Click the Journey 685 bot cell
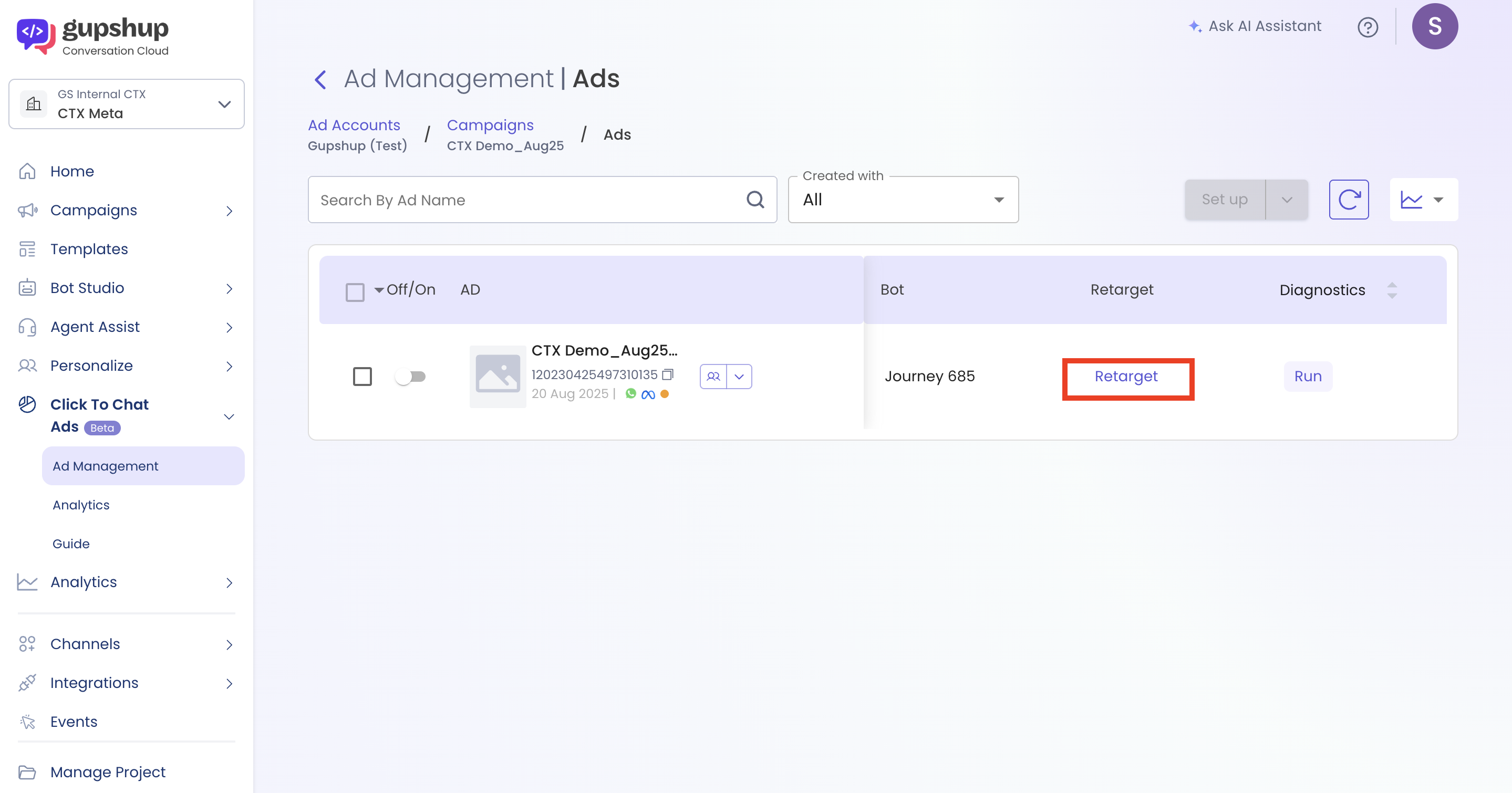 coord(930,377)
